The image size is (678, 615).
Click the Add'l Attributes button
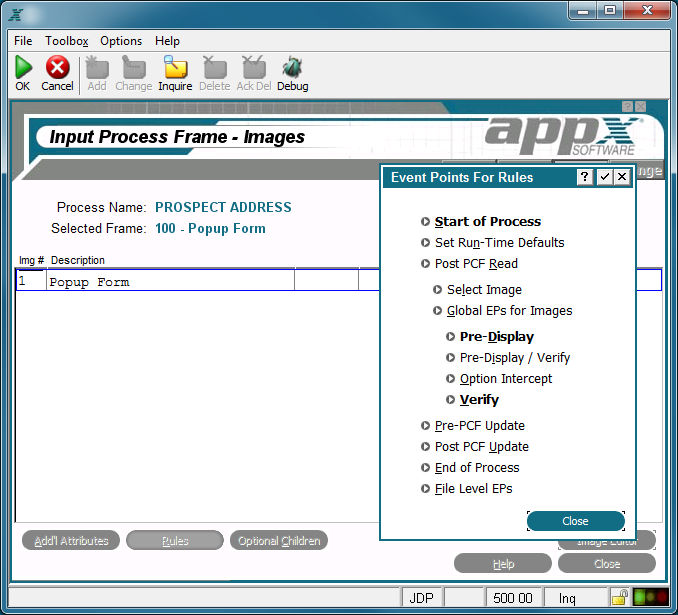[71, 541]
